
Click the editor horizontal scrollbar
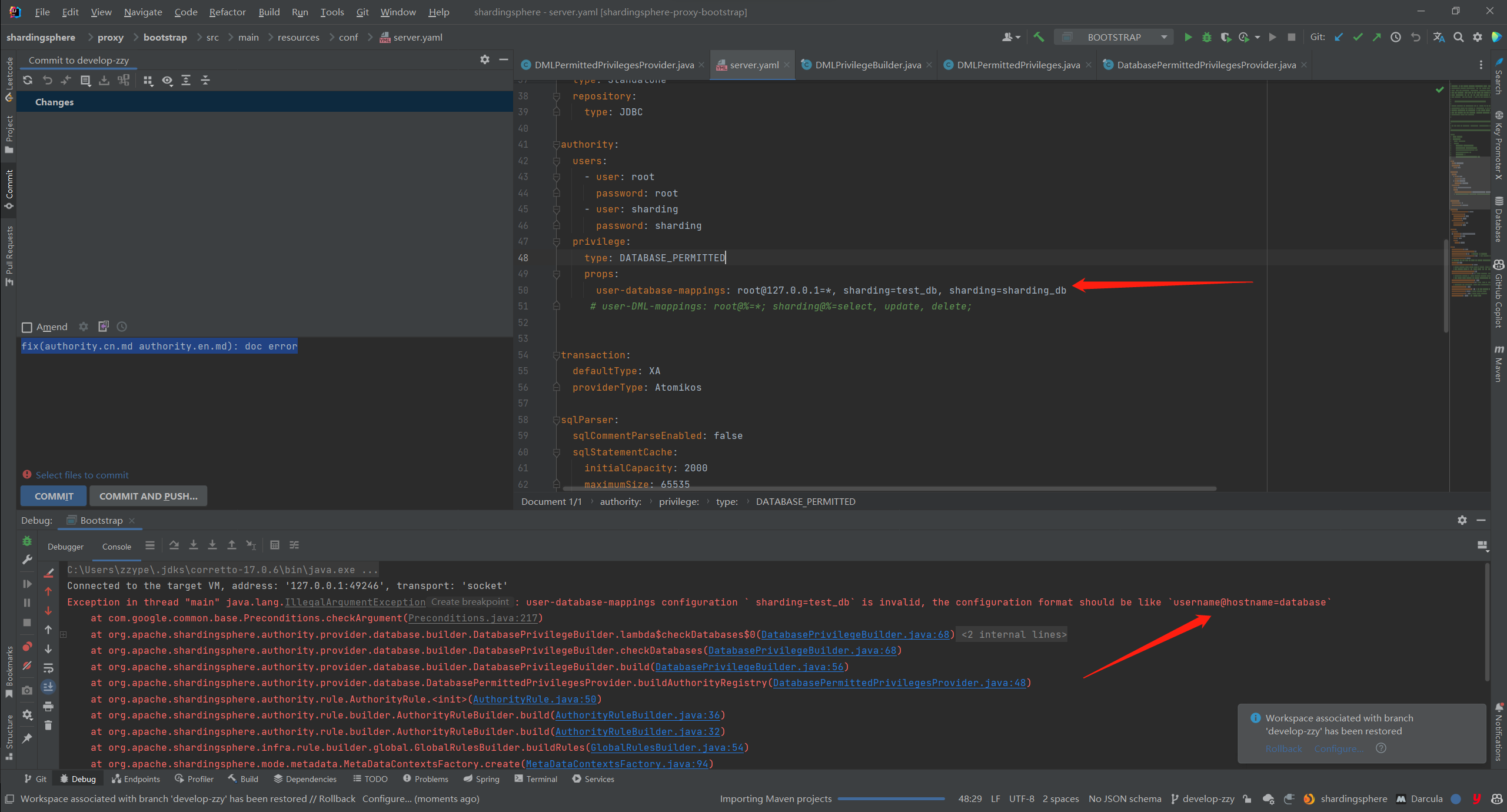[x=889, y=488]
